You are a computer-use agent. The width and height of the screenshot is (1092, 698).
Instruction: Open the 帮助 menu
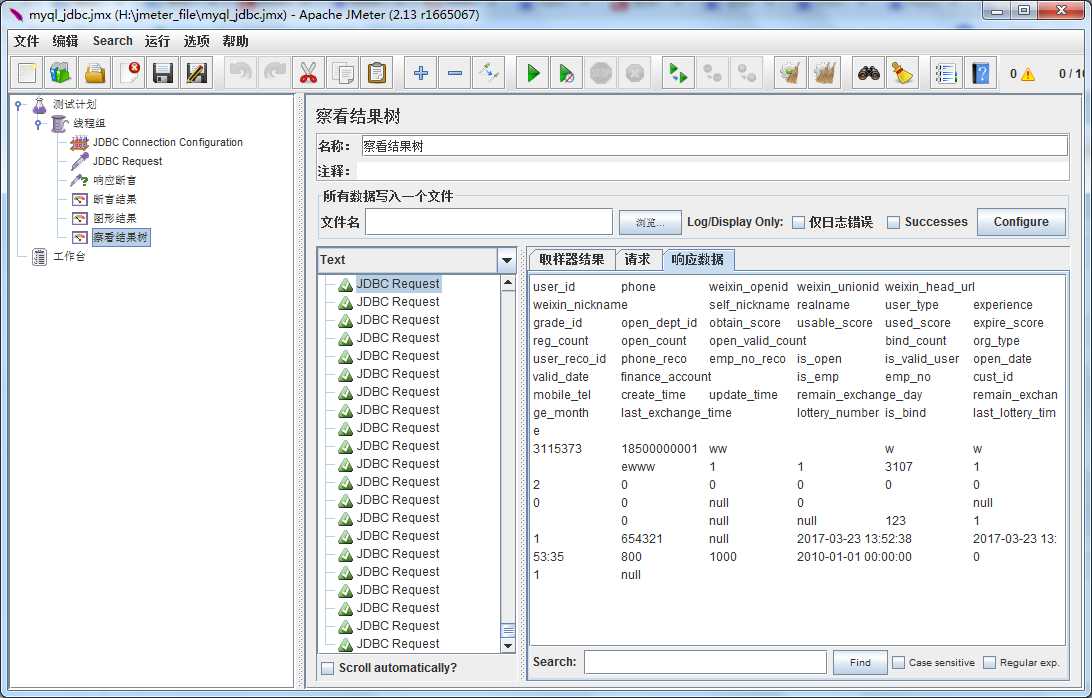[235, 41]
